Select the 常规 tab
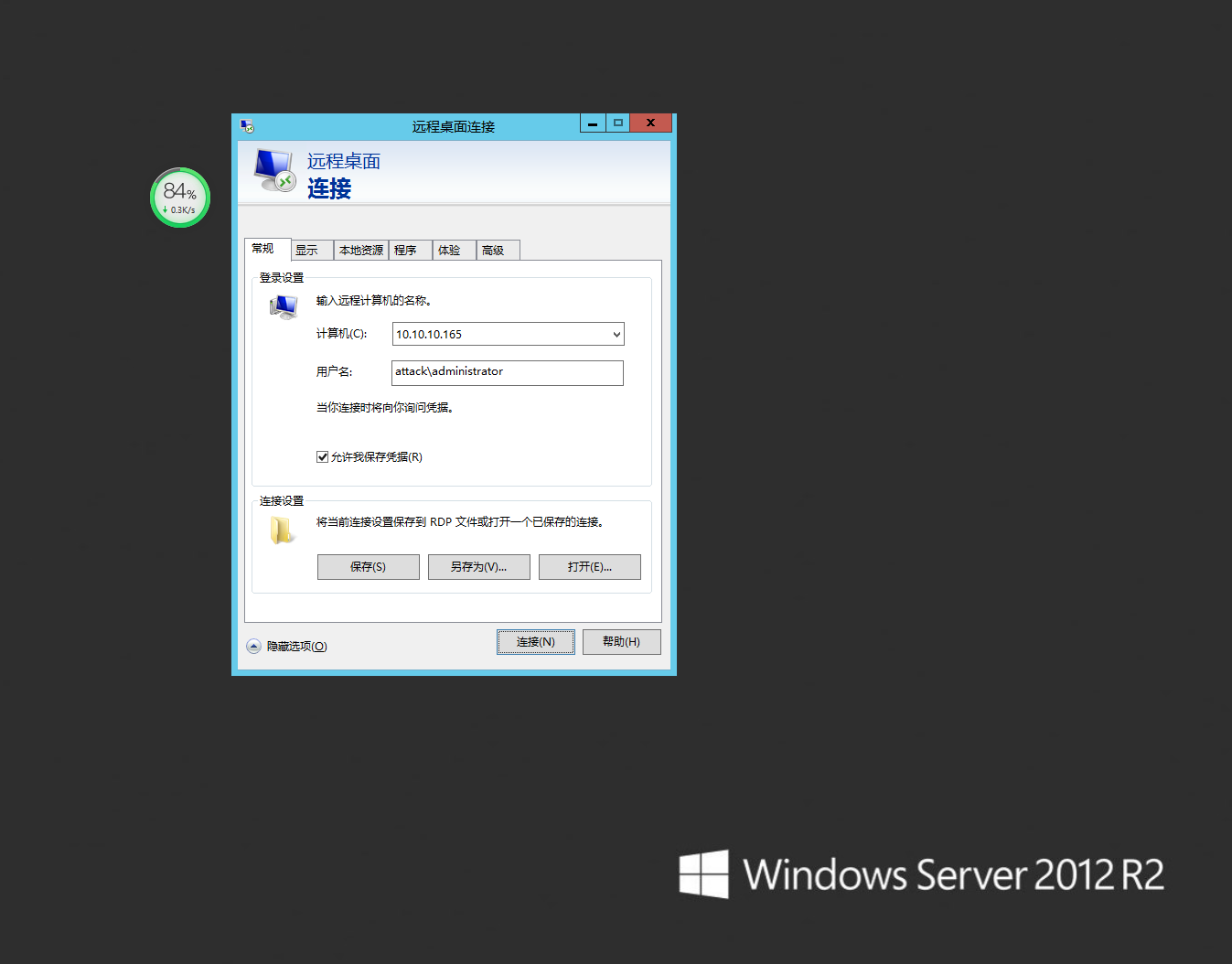This screenshot has height=964, width=1232. [x=267, y=249]
